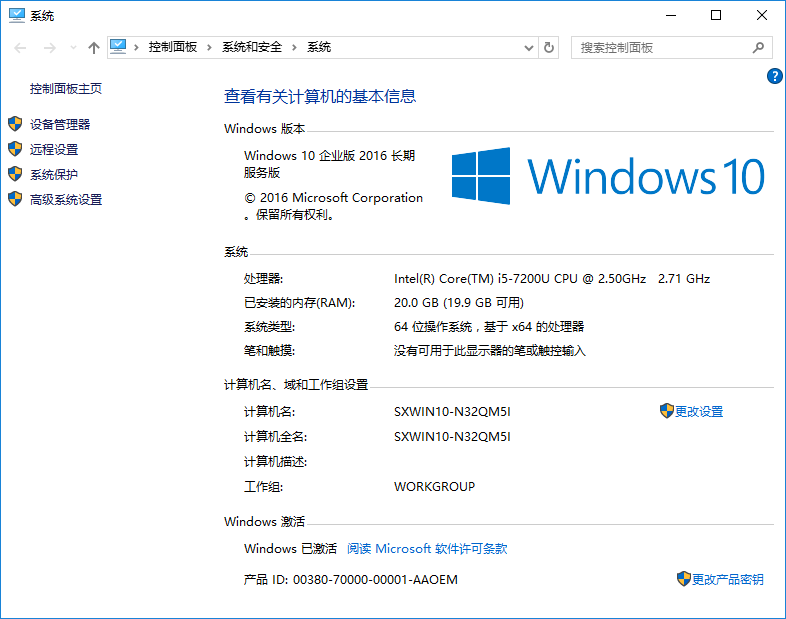This screenshot has height=619, width=786.
Task: Click Windows 10 企业版 2016 edition text
Action: (329, 164)
